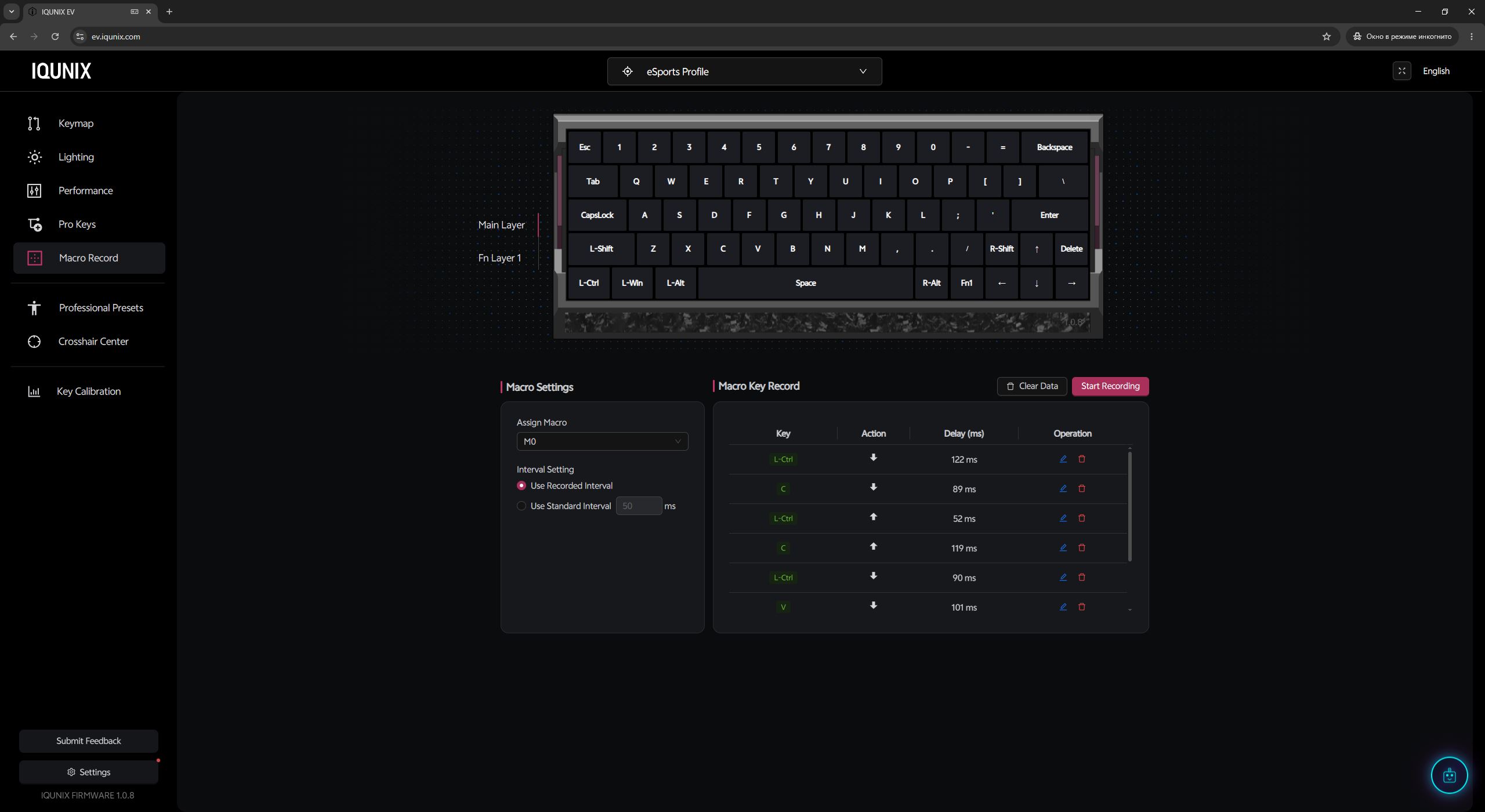1485x812 pixels.
Task: Click the Keymap sidebar icon
Action: (34, 124)
